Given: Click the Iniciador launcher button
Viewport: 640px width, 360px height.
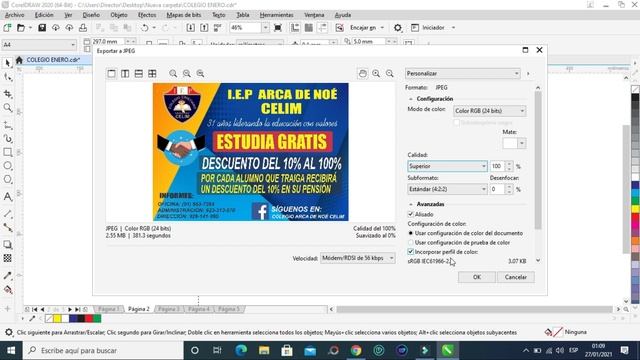Looking at the screenshot, I should 433,28.
